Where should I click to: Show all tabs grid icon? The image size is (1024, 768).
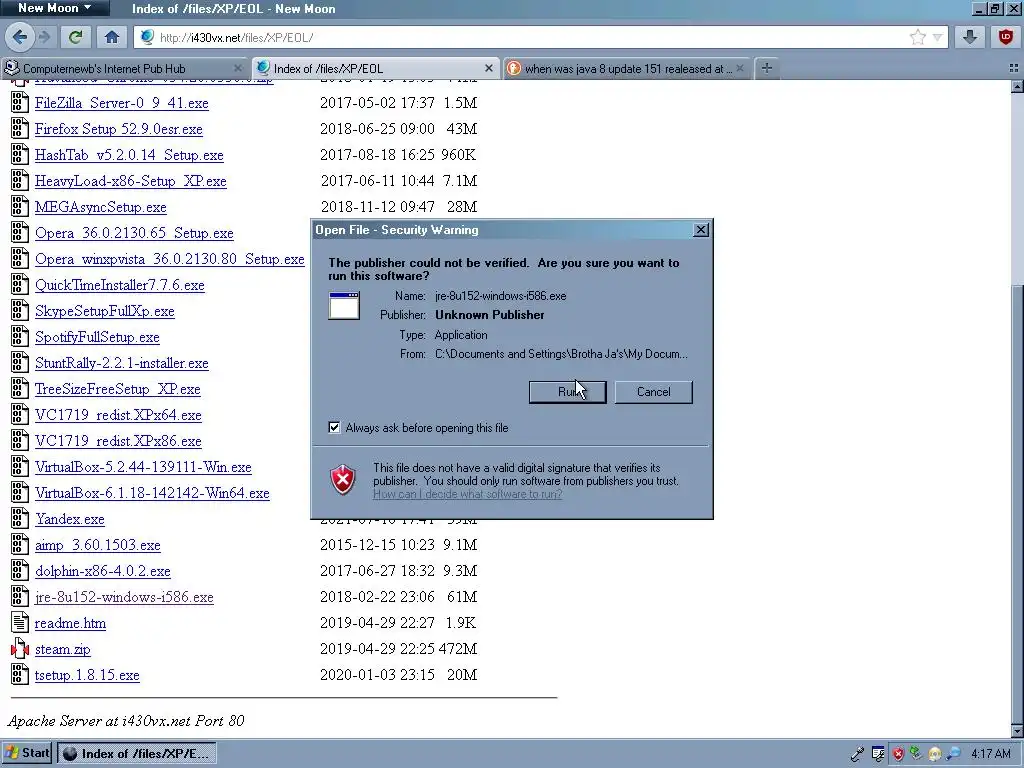1014,68
